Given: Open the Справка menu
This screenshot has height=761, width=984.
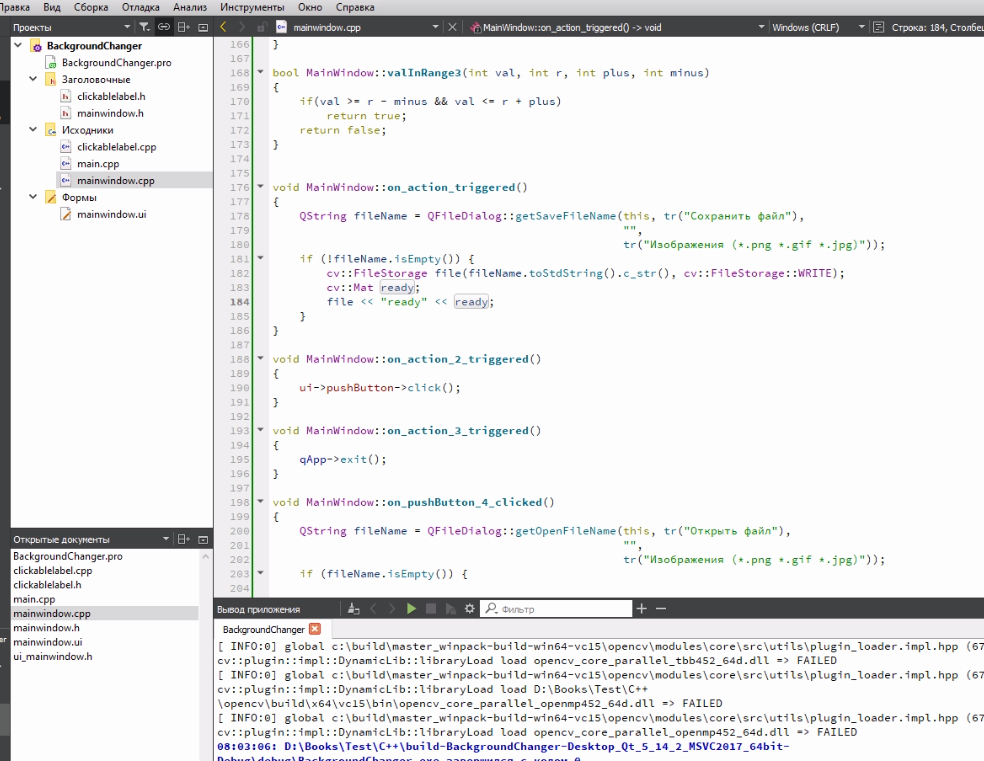Looking at the screenshot, I should 355,8.
